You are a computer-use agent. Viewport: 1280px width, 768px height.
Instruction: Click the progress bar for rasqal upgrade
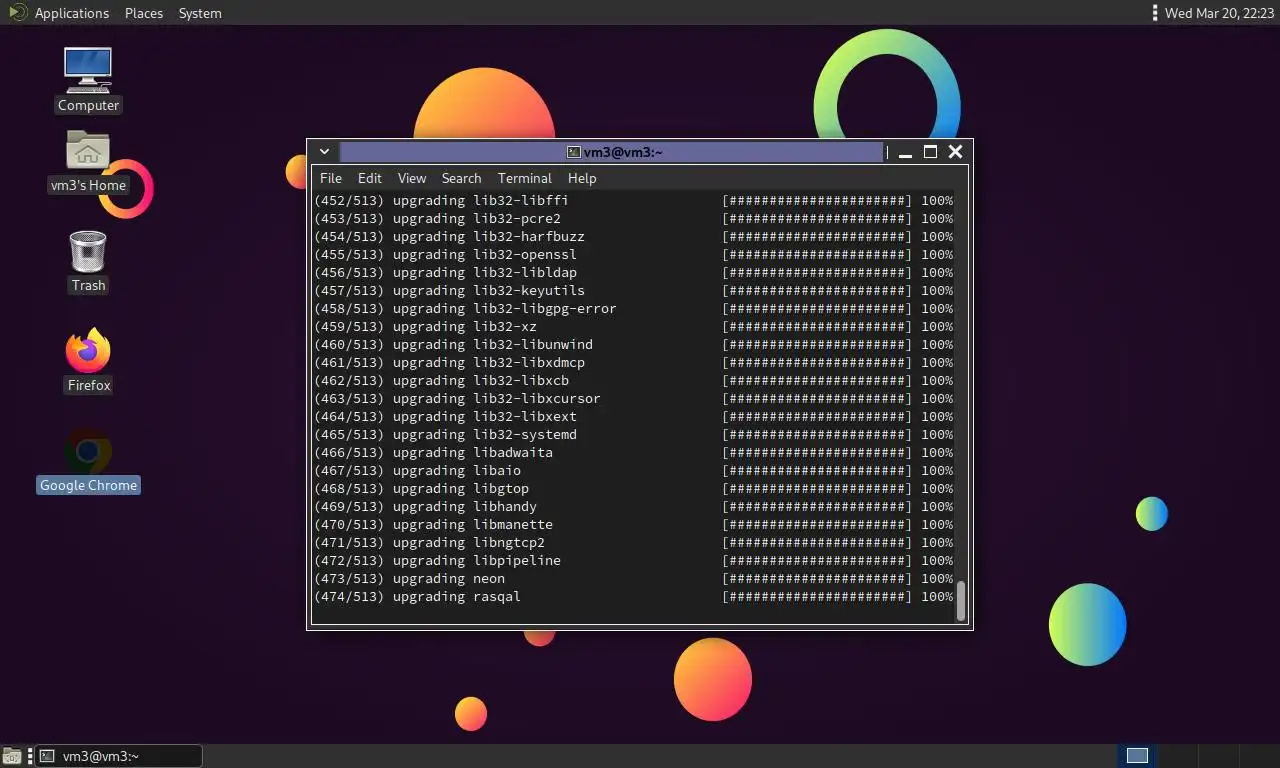pyautogui.click(x=817, y=596)
